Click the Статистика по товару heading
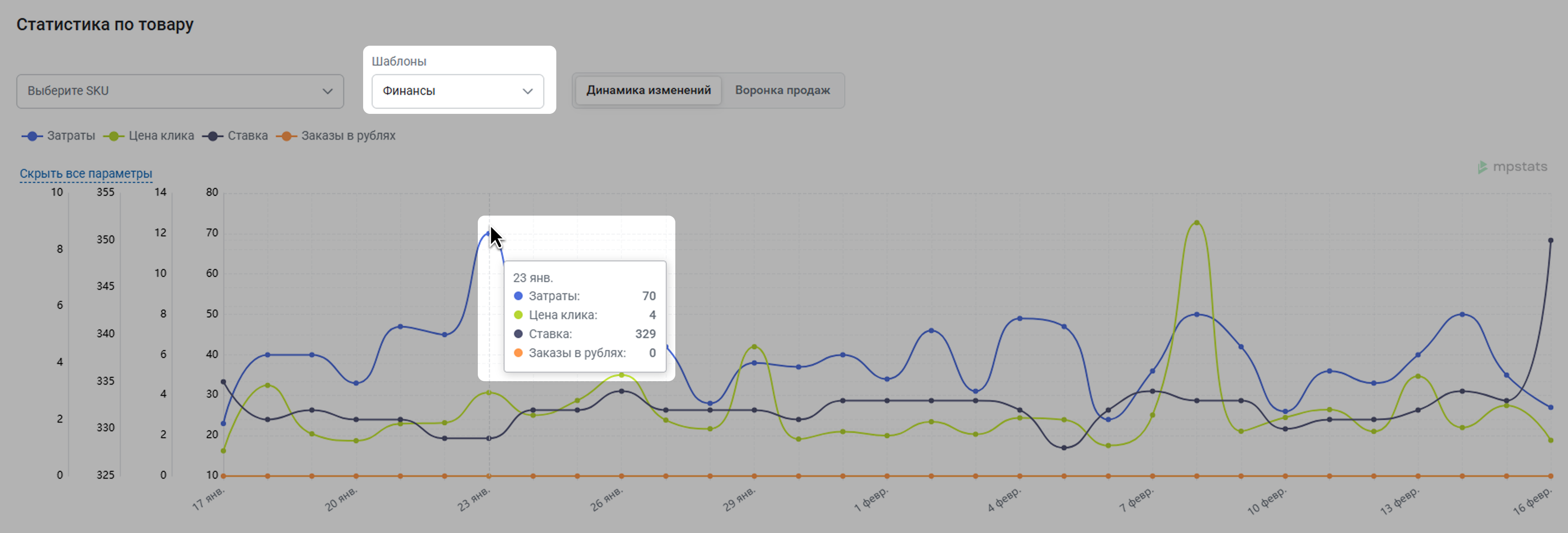 105,24
